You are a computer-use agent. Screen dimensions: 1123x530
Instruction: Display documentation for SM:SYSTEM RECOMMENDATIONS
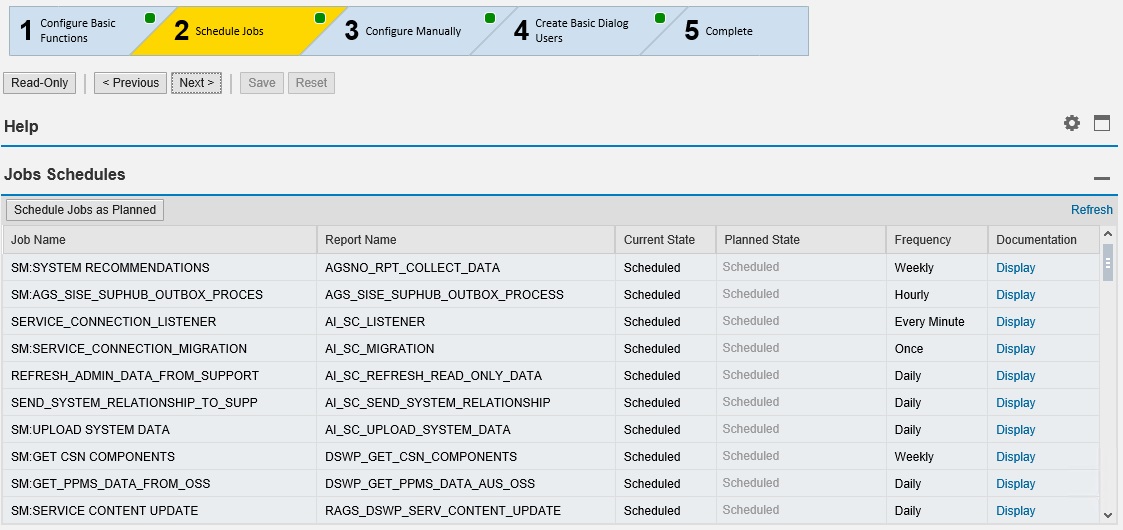1016,268
